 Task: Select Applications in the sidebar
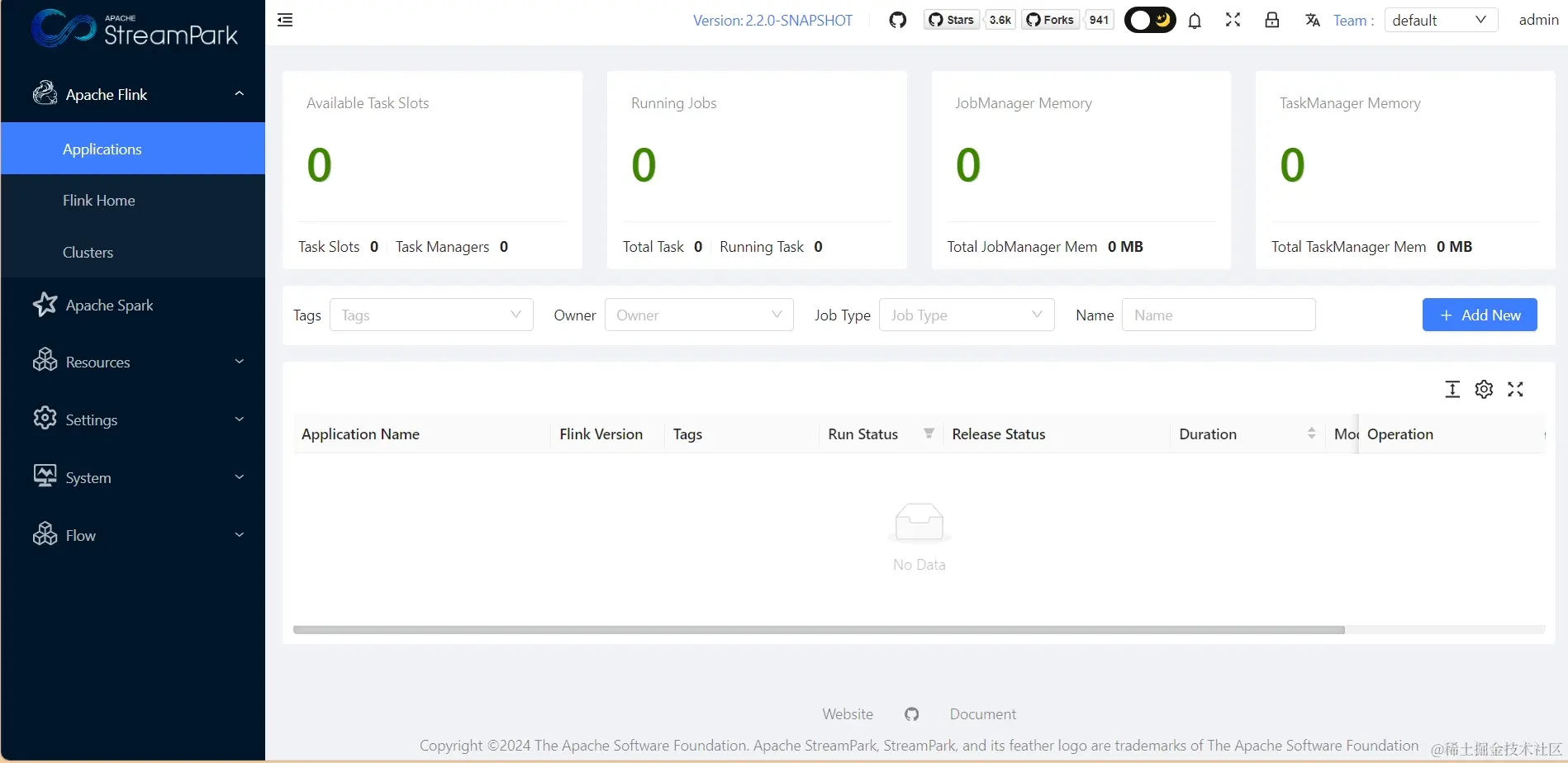pos(133,149)
